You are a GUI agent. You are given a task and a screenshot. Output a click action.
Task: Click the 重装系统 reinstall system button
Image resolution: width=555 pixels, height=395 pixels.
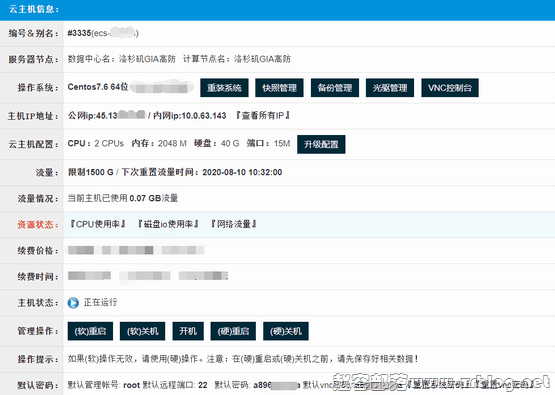click(x=224, y=88)
